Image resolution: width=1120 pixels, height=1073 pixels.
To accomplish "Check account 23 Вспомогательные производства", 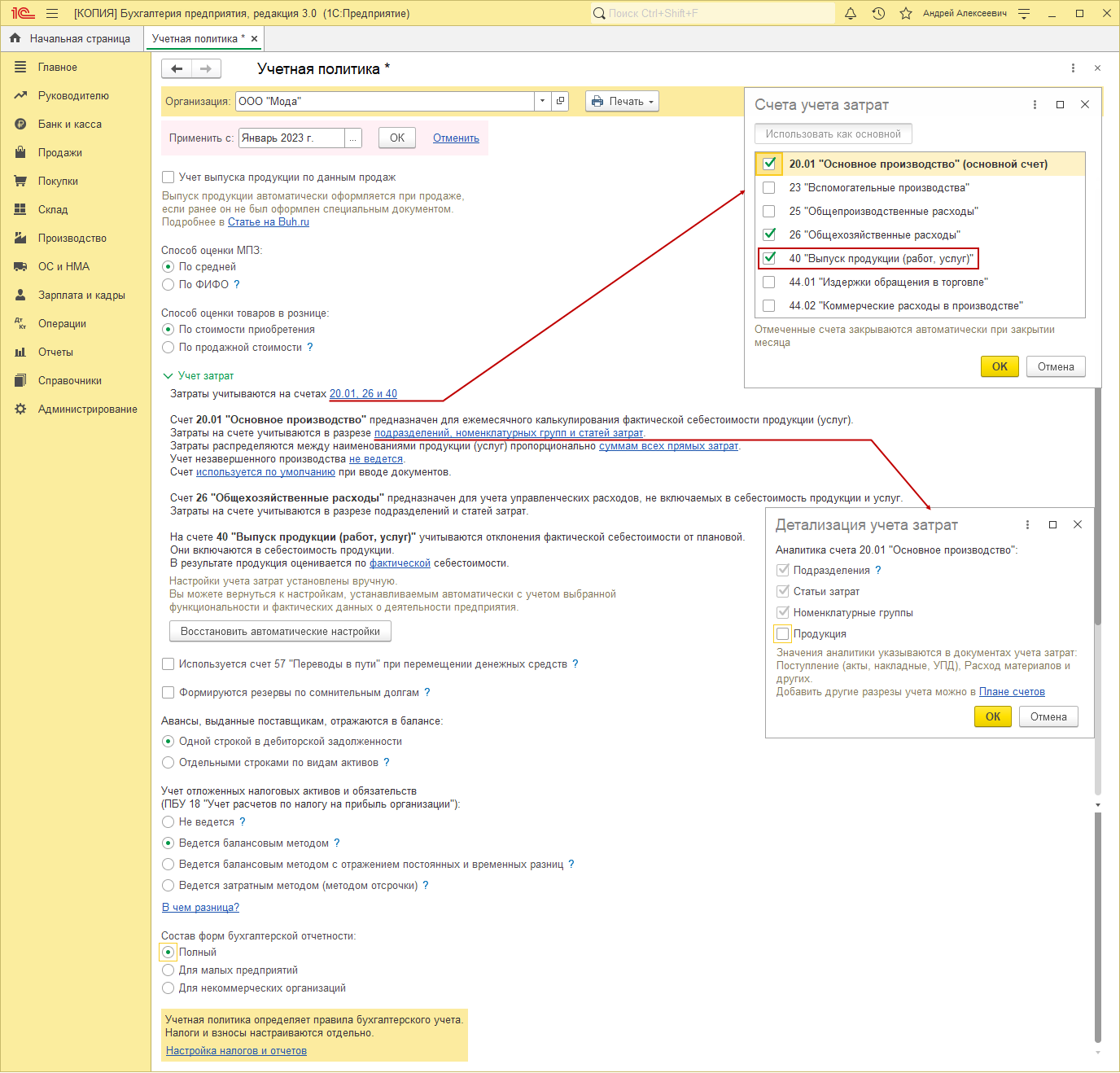I will click(x=768, y=187).
